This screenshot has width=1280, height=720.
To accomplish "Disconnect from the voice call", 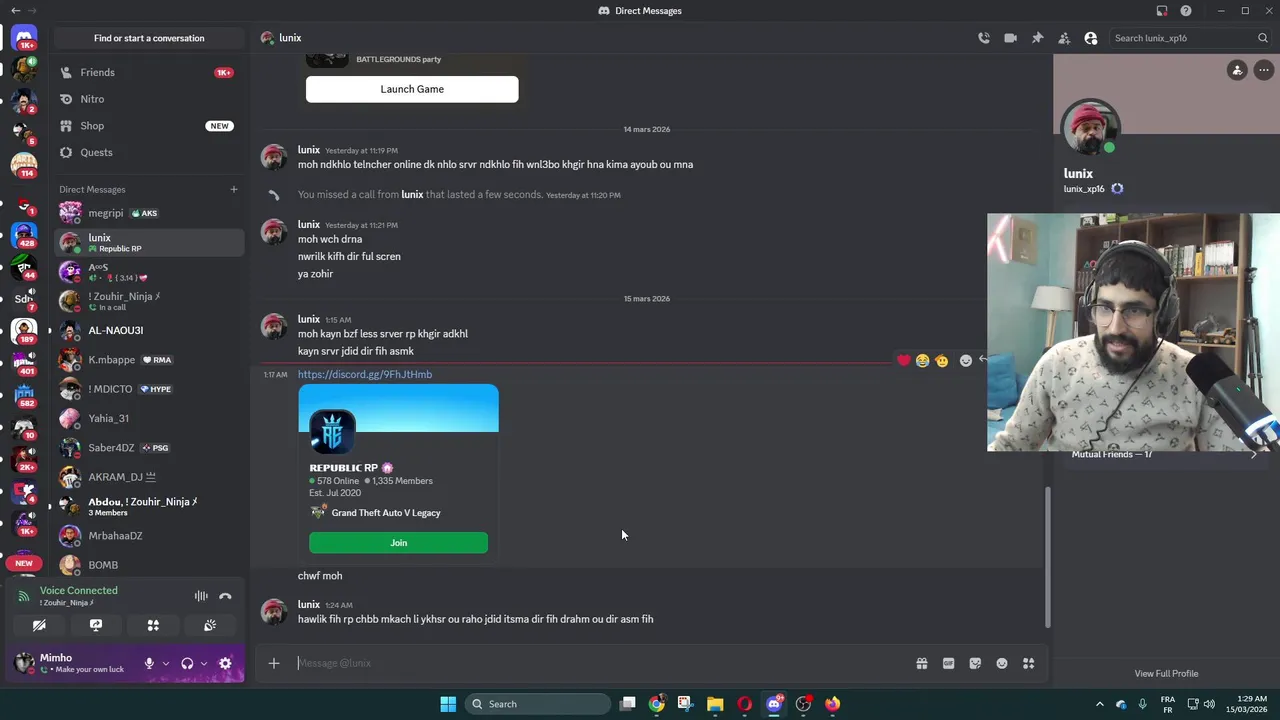I will pyautogui.click(x=225, y=596).
